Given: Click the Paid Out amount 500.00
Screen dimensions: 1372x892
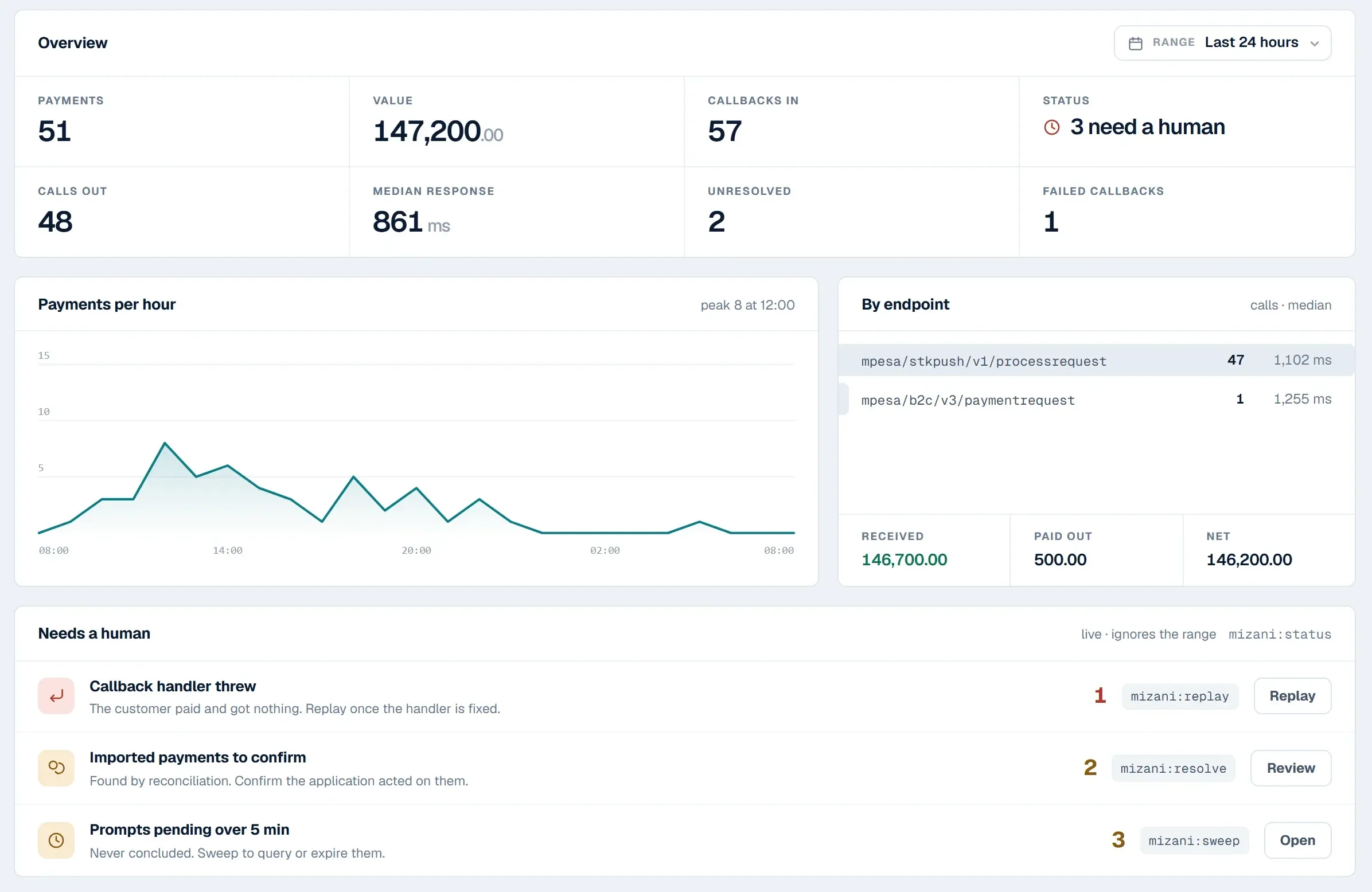Looking at the screenshot, I should click(x=1060, y=560).
